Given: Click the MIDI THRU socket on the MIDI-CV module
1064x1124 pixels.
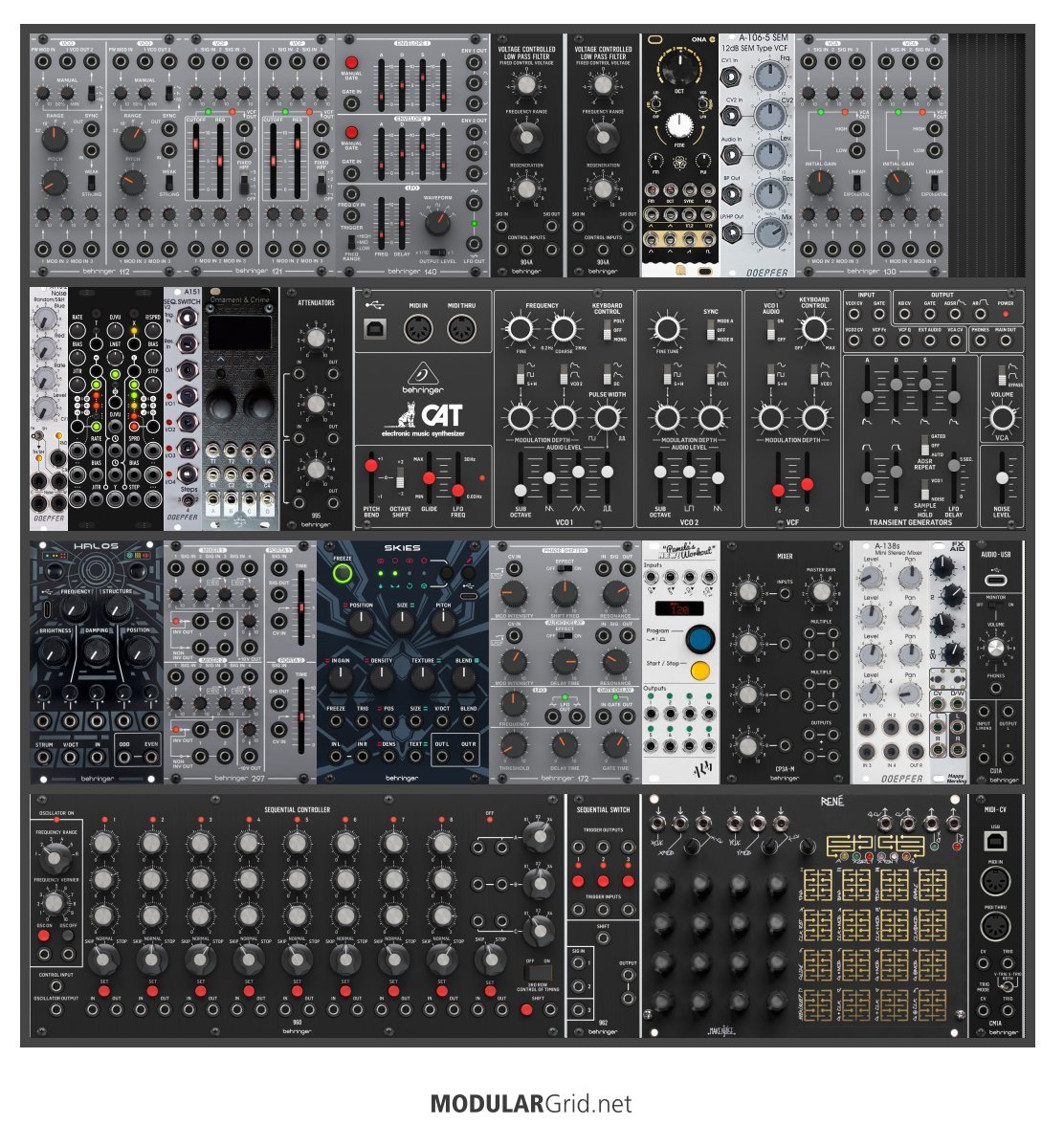Looking at the screenshot, I should pyautogui.click(x=995, y=927).
